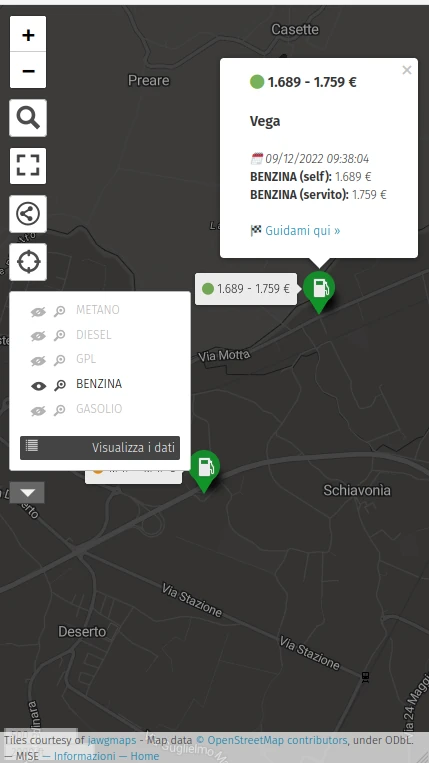
Task: Click the Visualizza i dati button
Action: coord(100,448)
